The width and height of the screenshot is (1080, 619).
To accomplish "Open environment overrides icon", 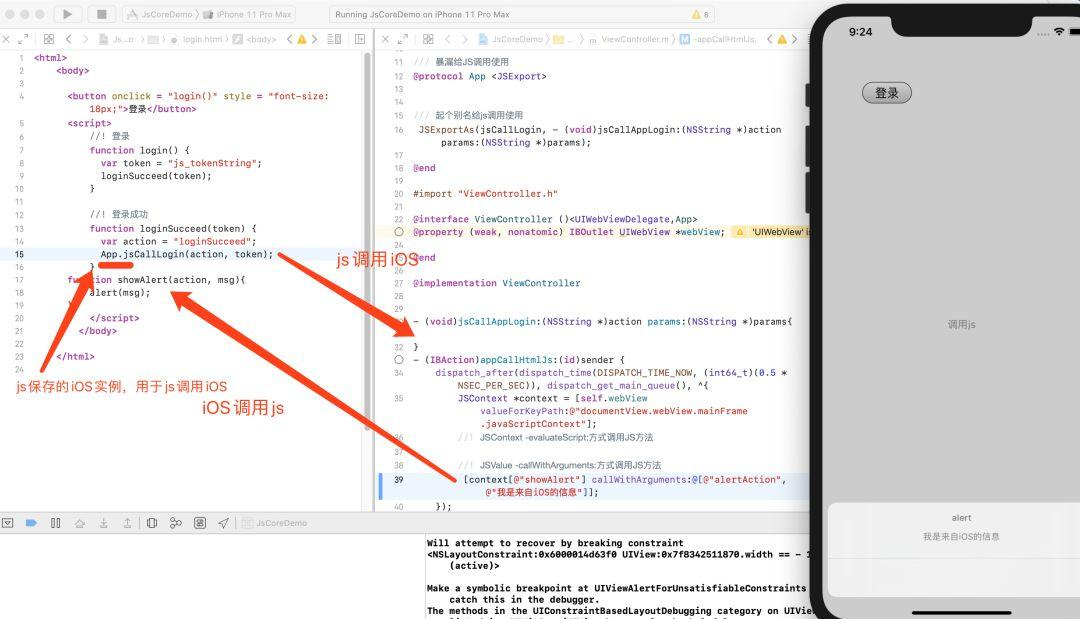I will [200, 523].
